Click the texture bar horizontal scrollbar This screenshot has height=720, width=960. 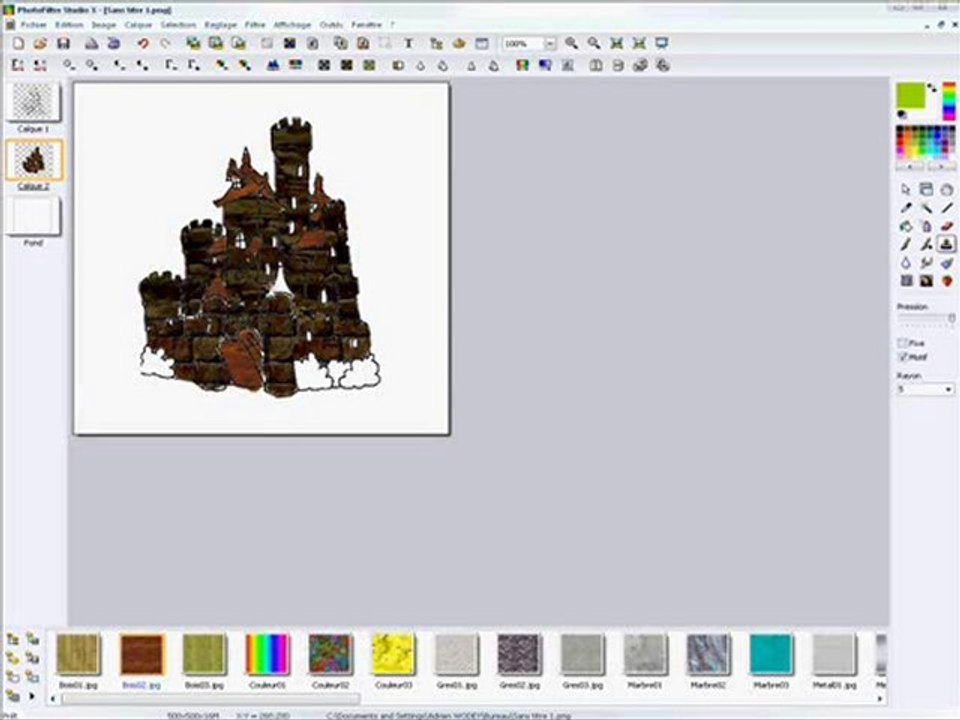(x=209, y=699)
